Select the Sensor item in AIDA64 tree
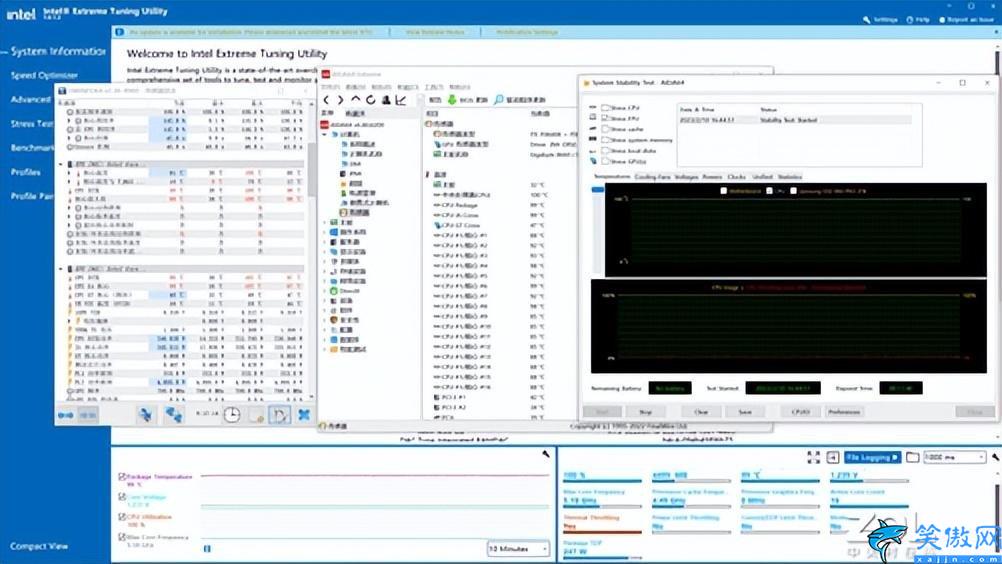The height and width of the screenshot is (564, 1002). click(355, 212)
